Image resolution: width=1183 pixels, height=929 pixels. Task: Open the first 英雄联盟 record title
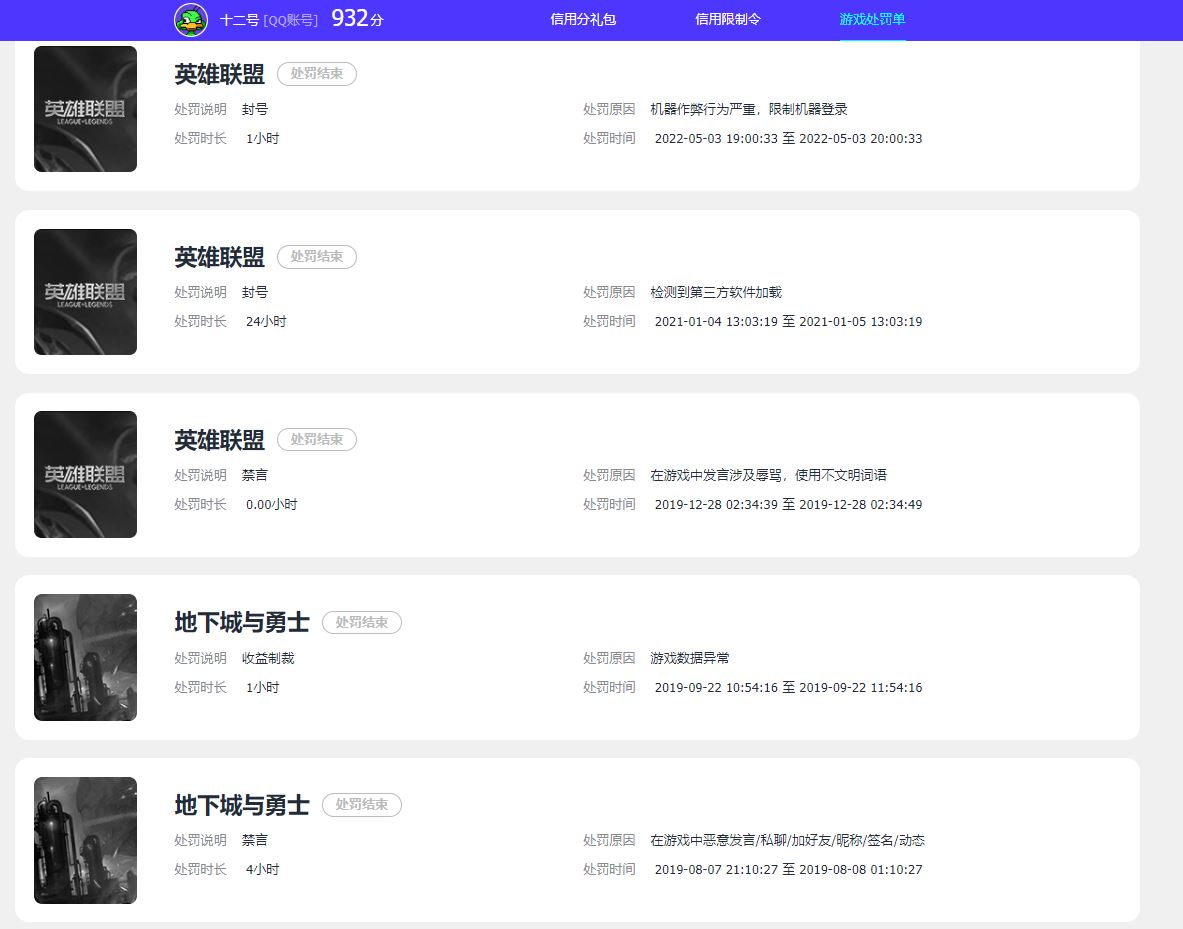point(218,73)
